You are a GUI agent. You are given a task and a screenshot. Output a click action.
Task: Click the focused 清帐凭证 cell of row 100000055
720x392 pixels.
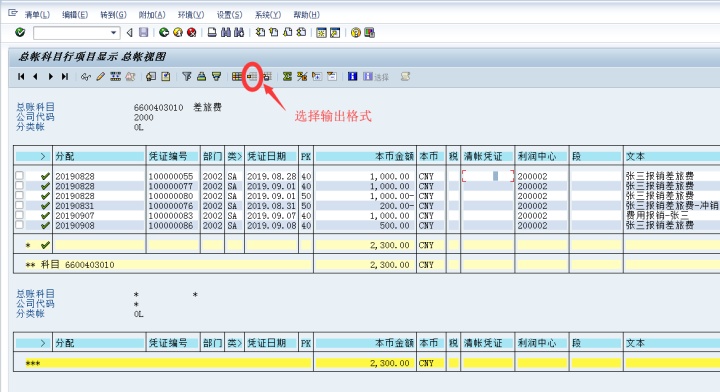tap(488, 176)
